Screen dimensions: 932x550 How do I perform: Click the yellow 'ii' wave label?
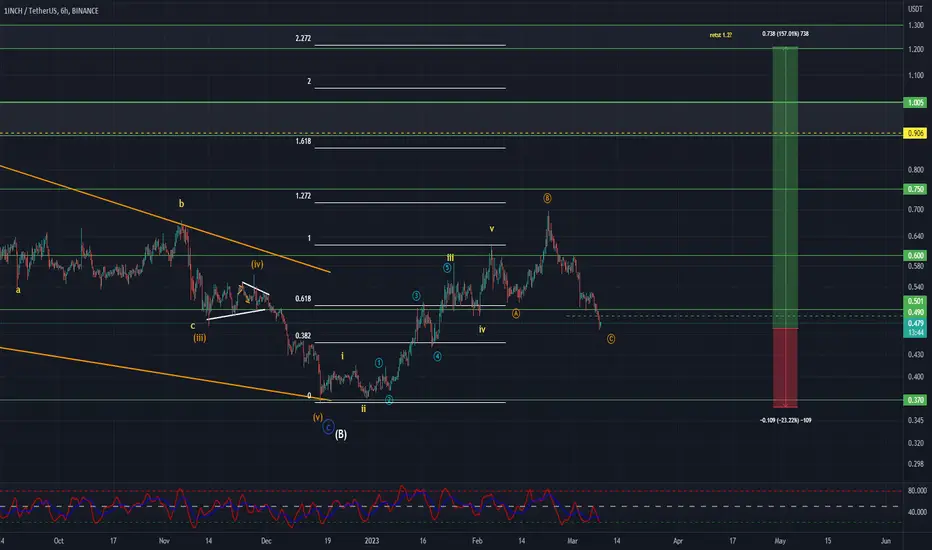pyautogui.click(x=364, y=408)
